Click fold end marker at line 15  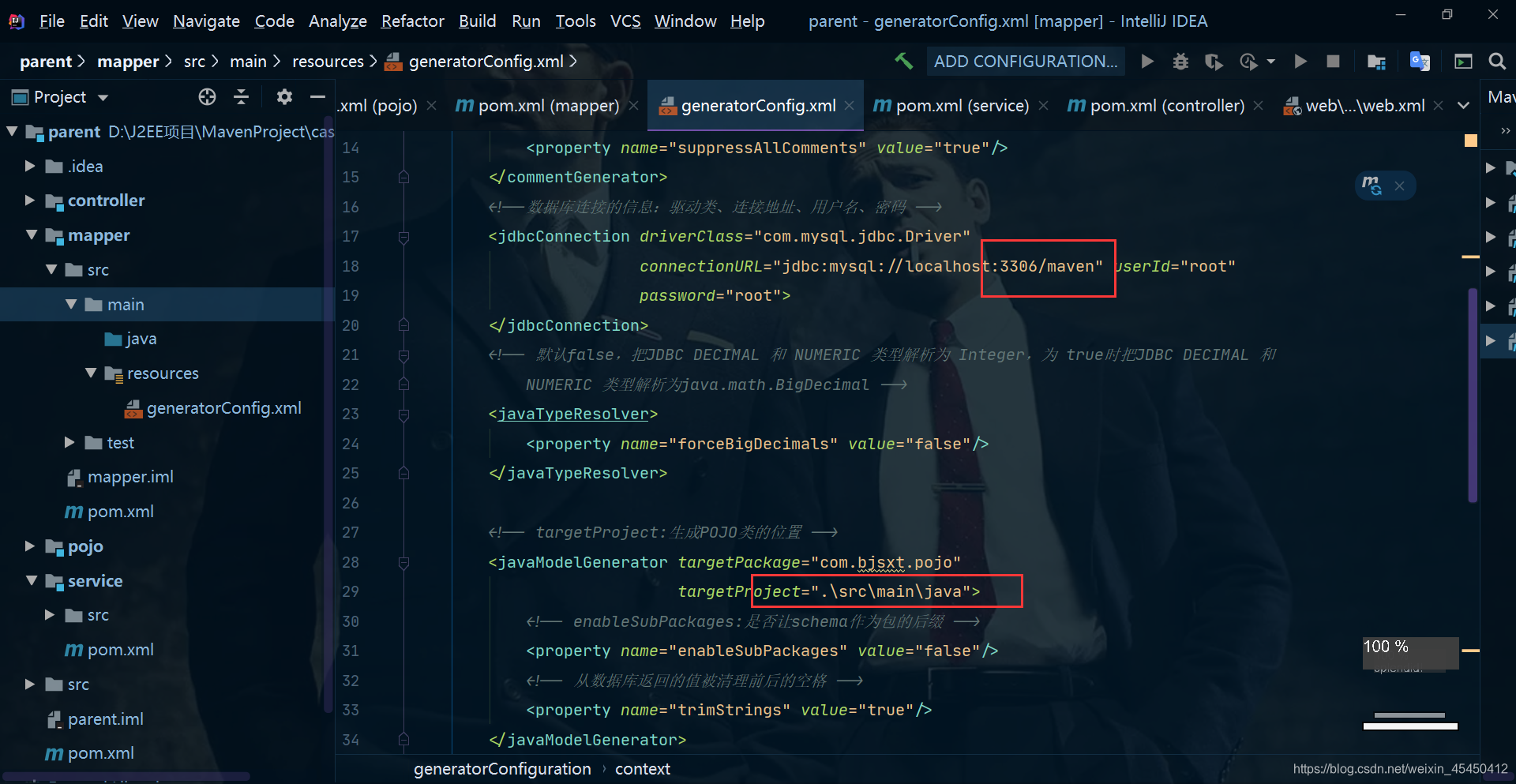click(x=403, y=177)
